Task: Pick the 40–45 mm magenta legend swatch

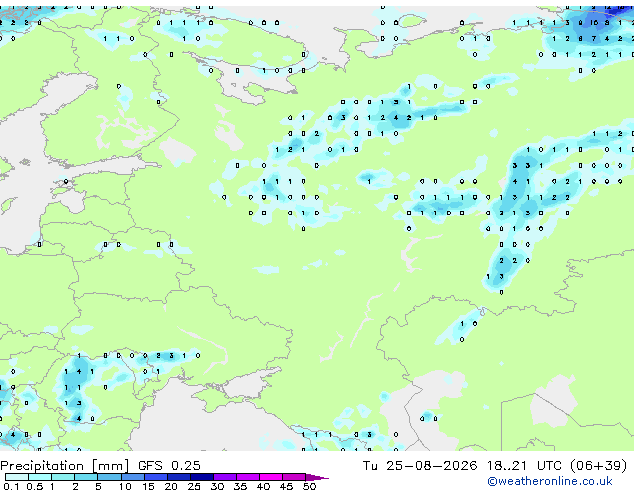Action: pyautogui.click(x=271, y=477)
